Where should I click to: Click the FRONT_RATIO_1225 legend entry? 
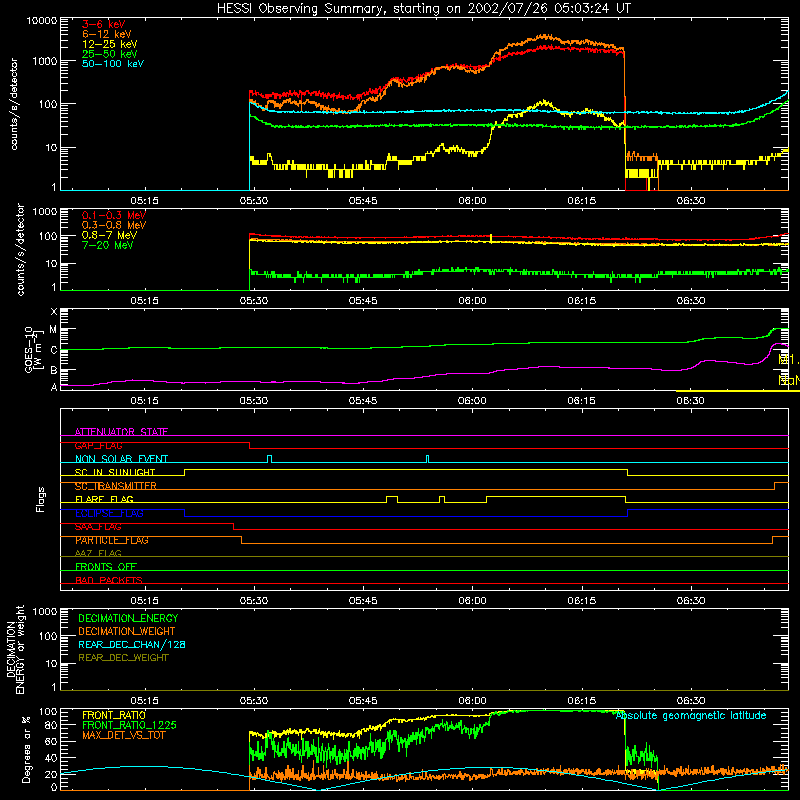coord(129,725)
